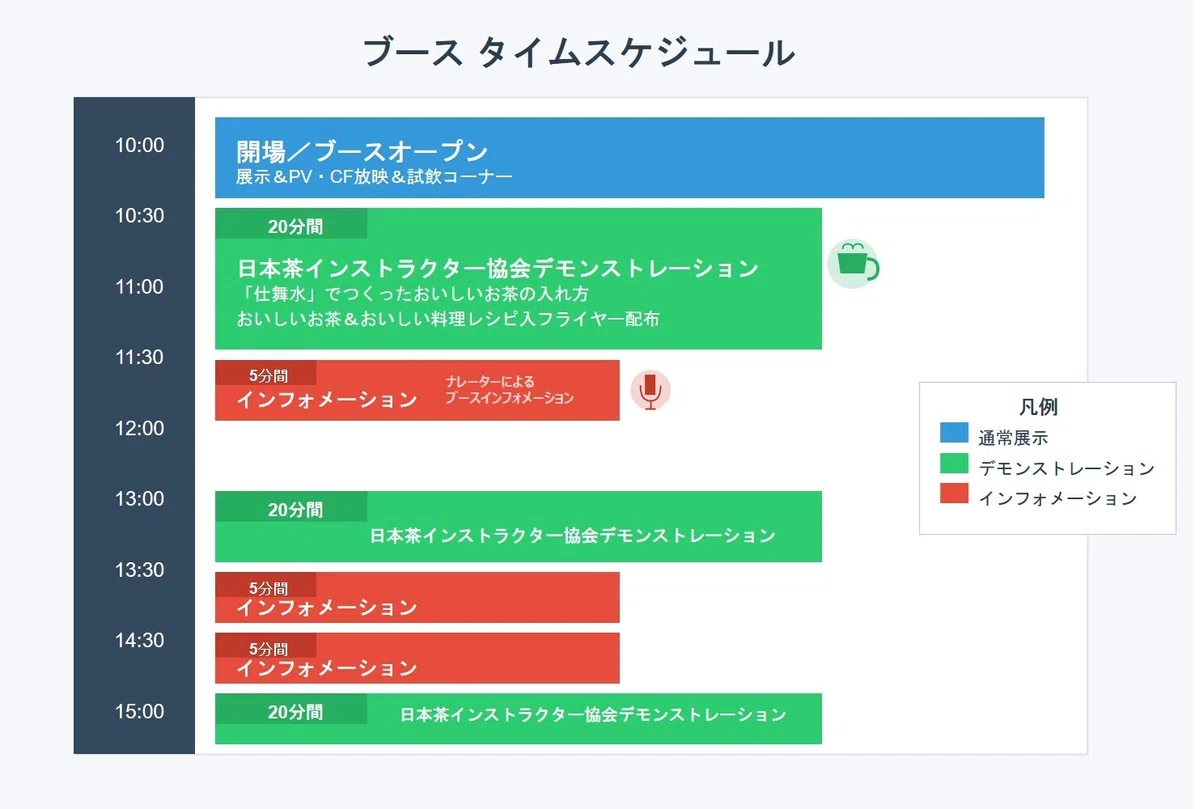
Task: Select the green デモンストレーション legend swatch
Action: (954, 463)
